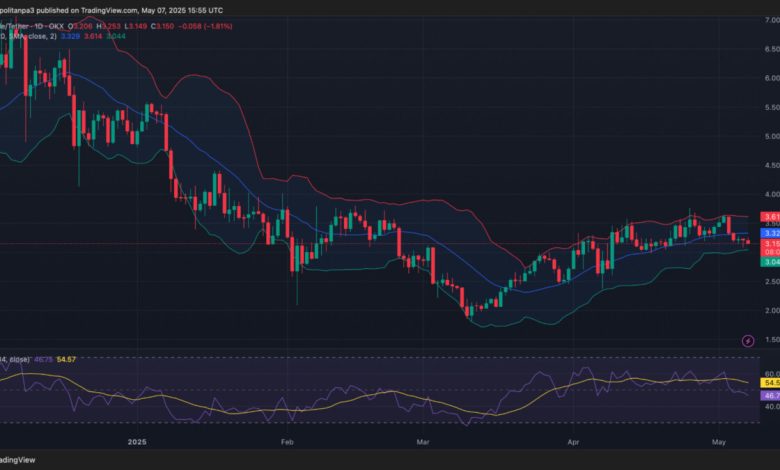The image size is (780, 470).
Task: Click the green lower band value 3.044
Action: [x=116, y=36]
